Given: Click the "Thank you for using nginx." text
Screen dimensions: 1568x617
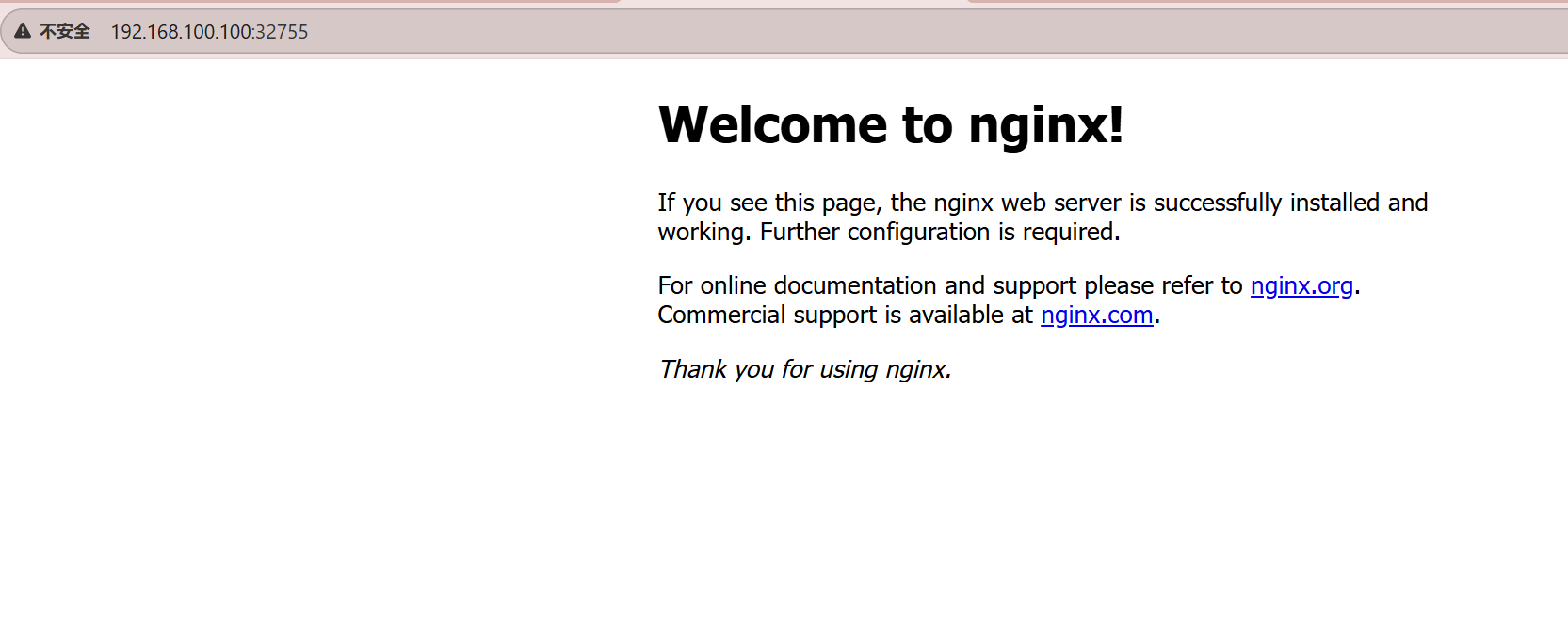Looking at the screenshot, I should [805, 369].
